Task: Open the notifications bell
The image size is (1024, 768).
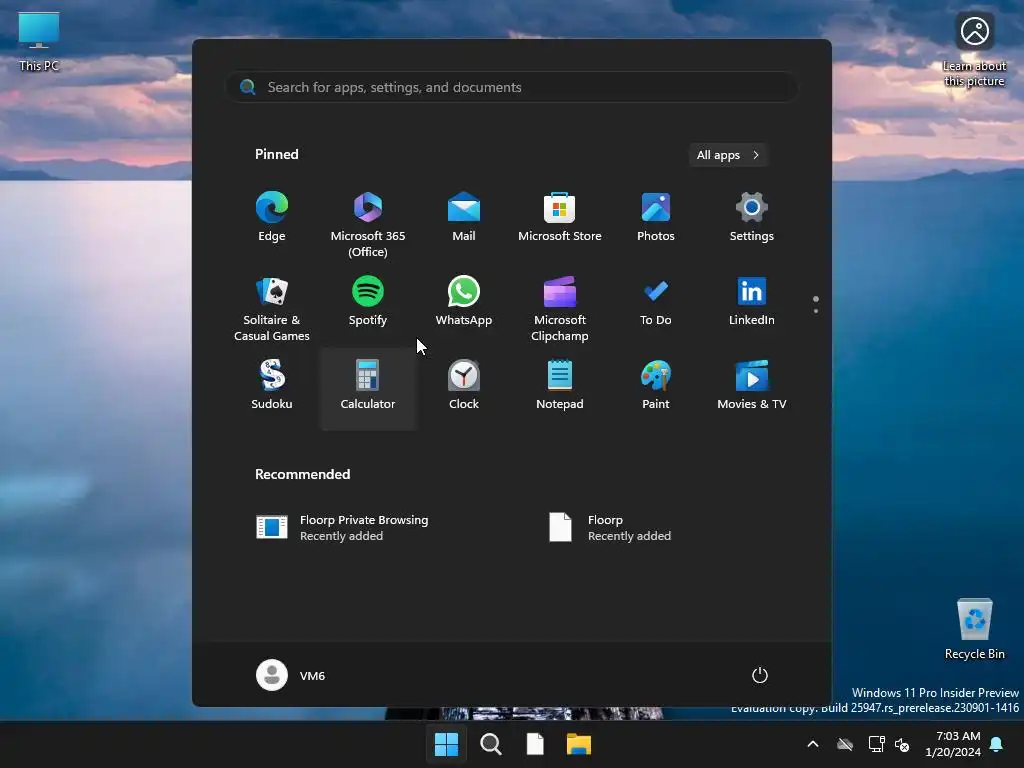Action: (x=997, y=744)
